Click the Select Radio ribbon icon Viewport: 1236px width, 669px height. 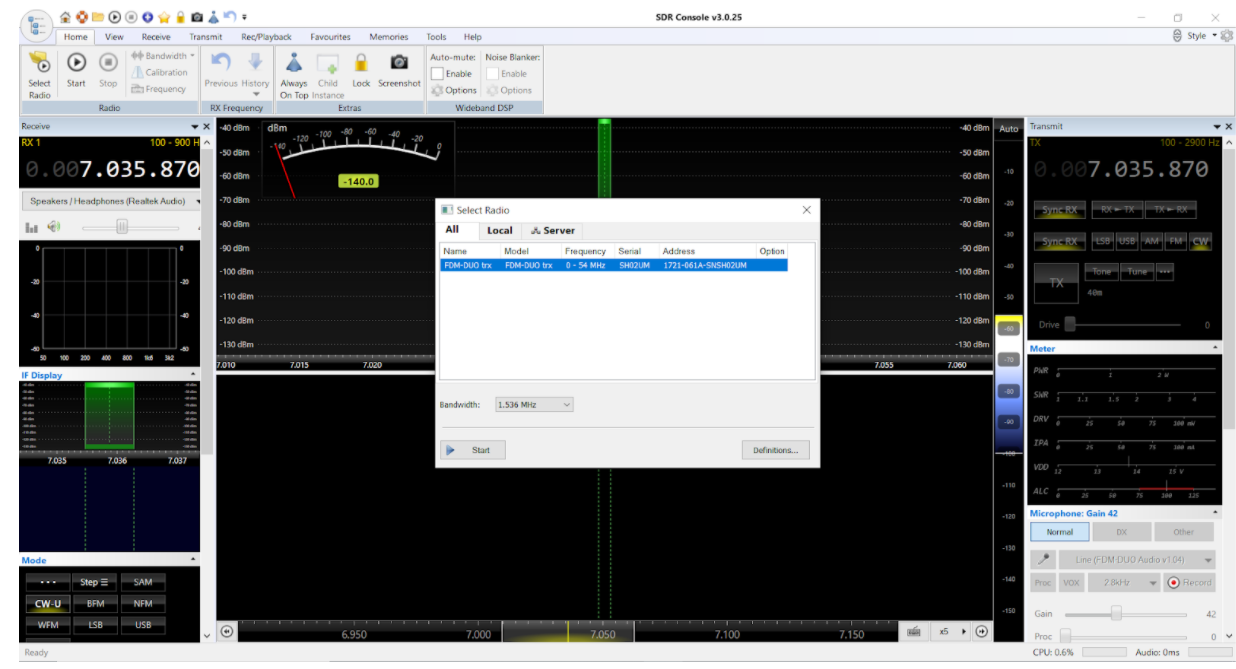coord(39,64)
